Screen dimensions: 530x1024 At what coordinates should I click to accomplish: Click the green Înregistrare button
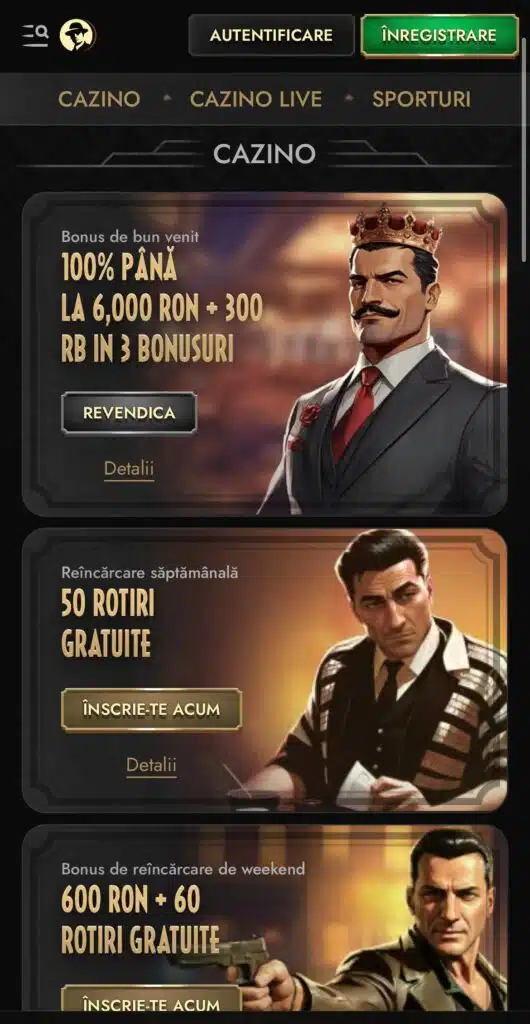(439, 35)
